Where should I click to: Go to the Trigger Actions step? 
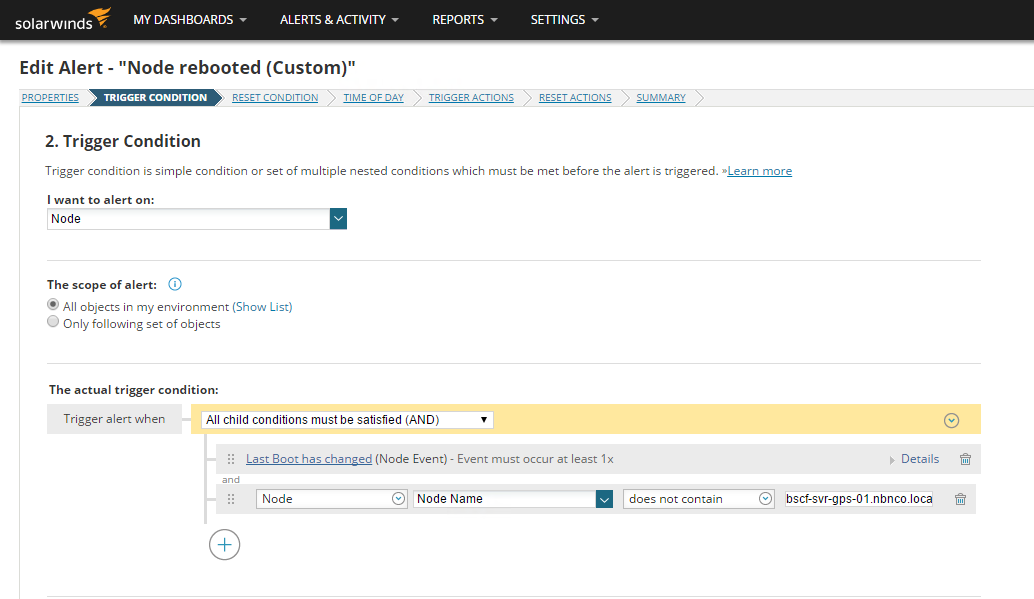pos(471,98)
